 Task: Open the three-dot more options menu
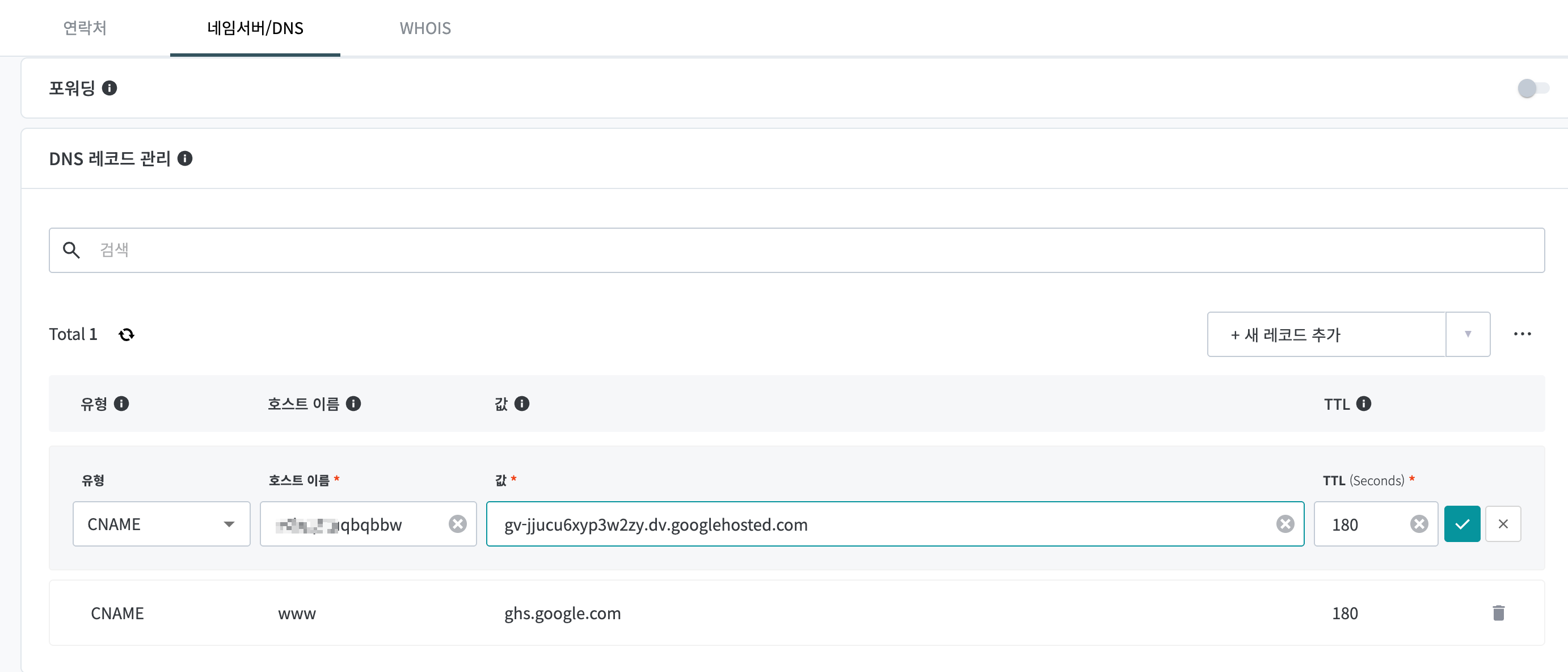click(1523, 334)
